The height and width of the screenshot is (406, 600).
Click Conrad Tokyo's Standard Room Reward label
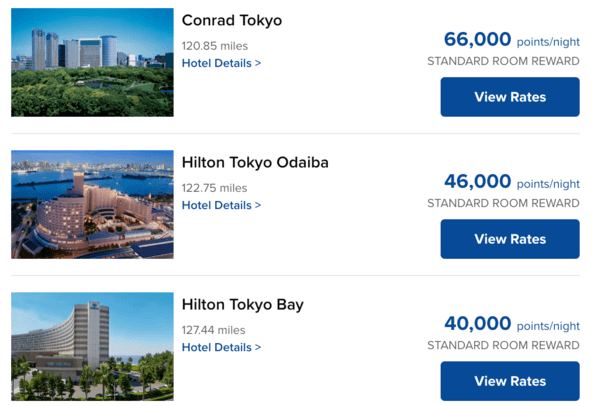503,61
